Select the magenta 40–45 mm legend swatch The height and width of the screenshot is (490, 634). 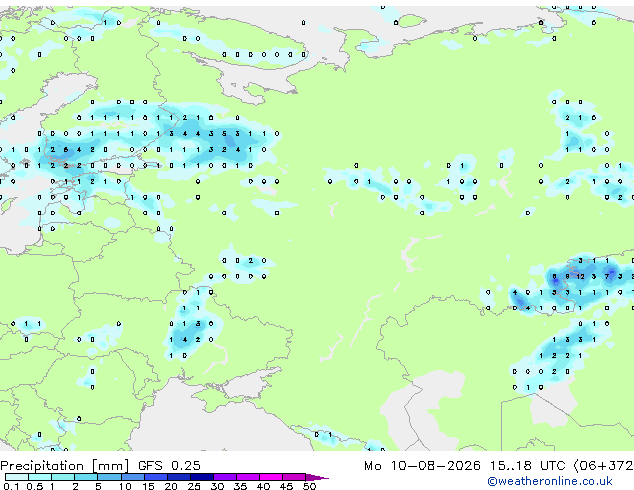point(271,477)
